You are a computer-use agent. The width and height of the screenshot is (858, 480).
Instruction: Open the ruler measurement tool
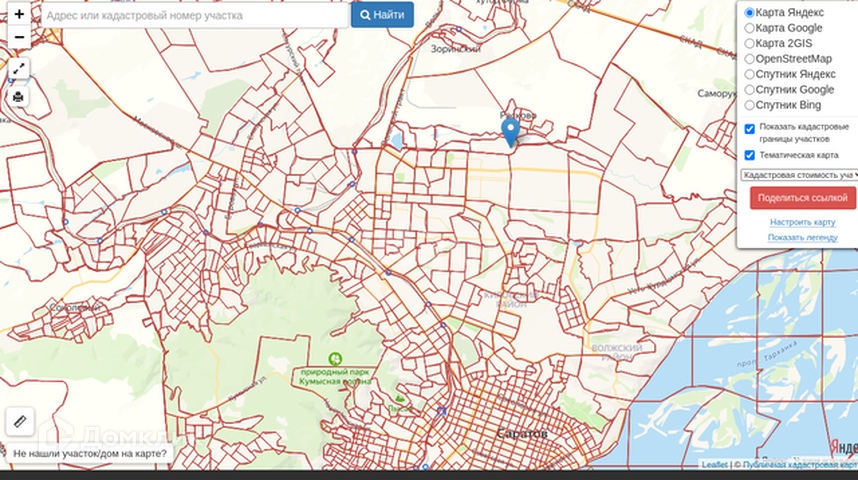[x=20, y=421]
